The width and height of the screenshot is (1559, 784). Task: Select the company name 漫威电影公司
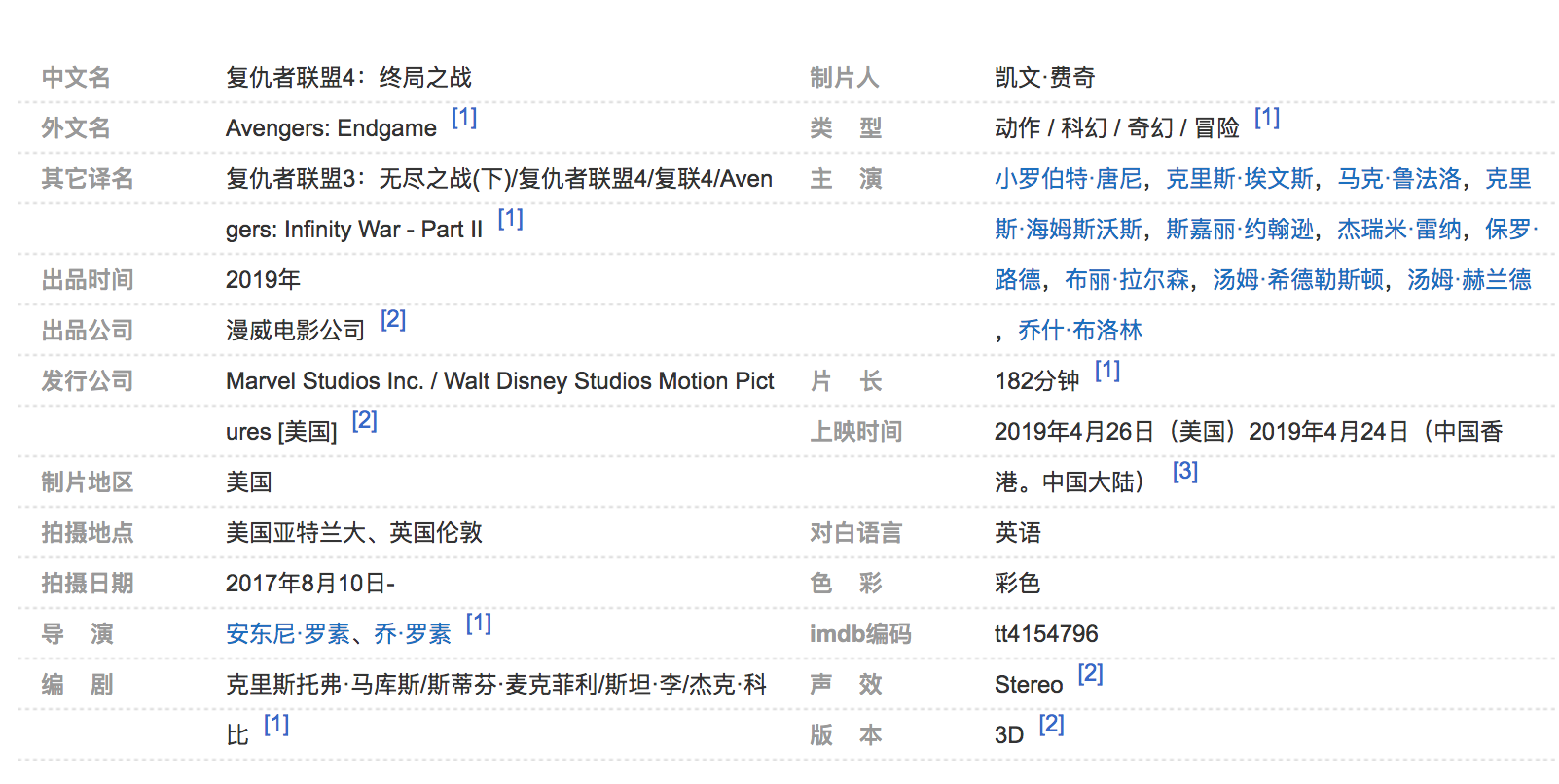tap(295, 331)
